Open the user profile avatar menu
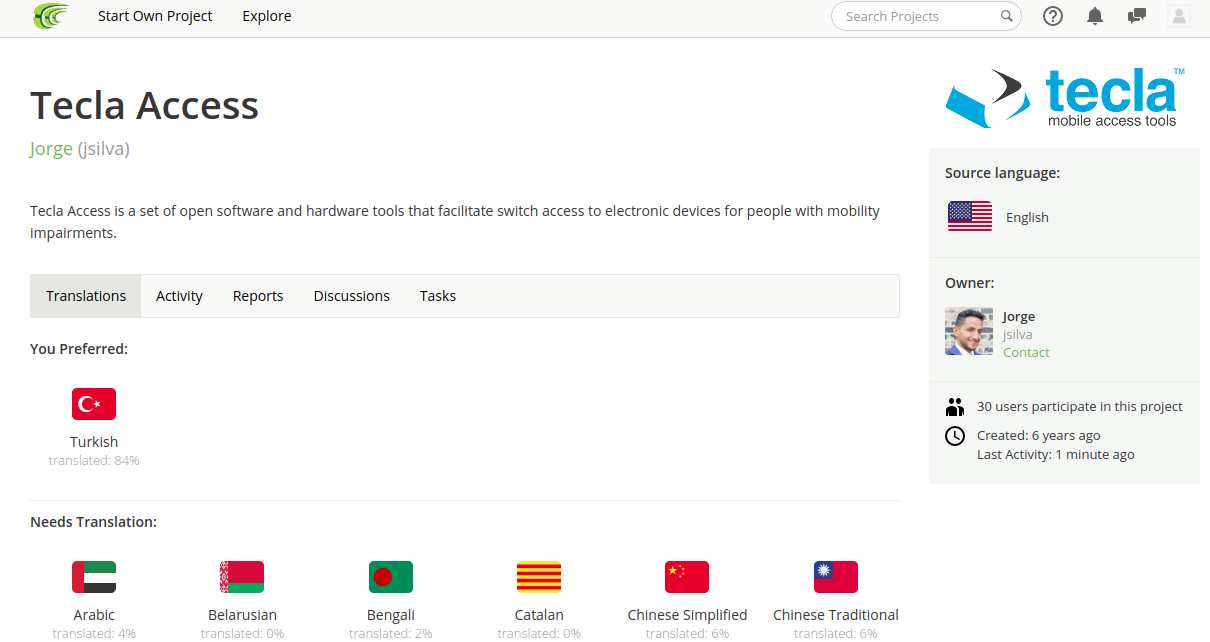Viewport: 1210px width, 642px height. click(x=1179, y=16)
